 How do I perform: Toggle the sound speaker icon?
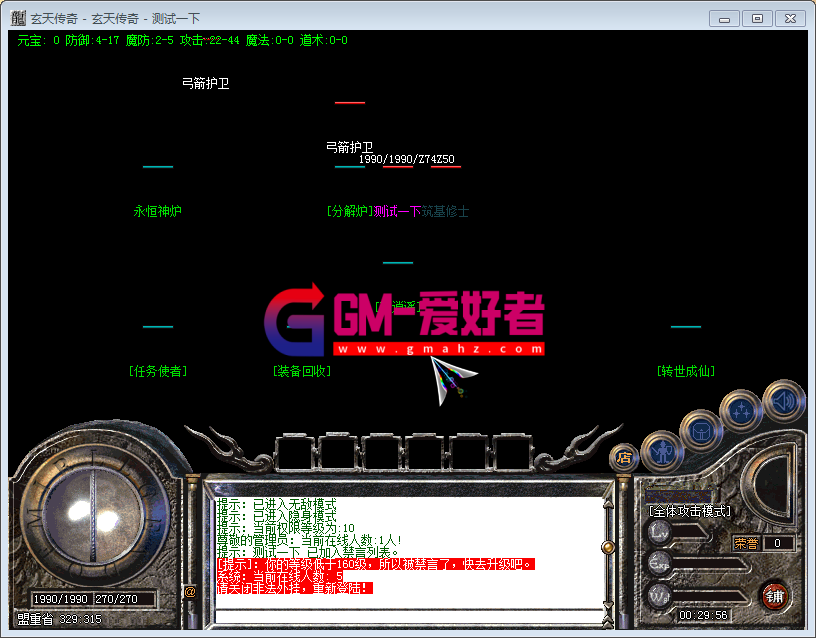pyautogui.click(x=784, y=401)
